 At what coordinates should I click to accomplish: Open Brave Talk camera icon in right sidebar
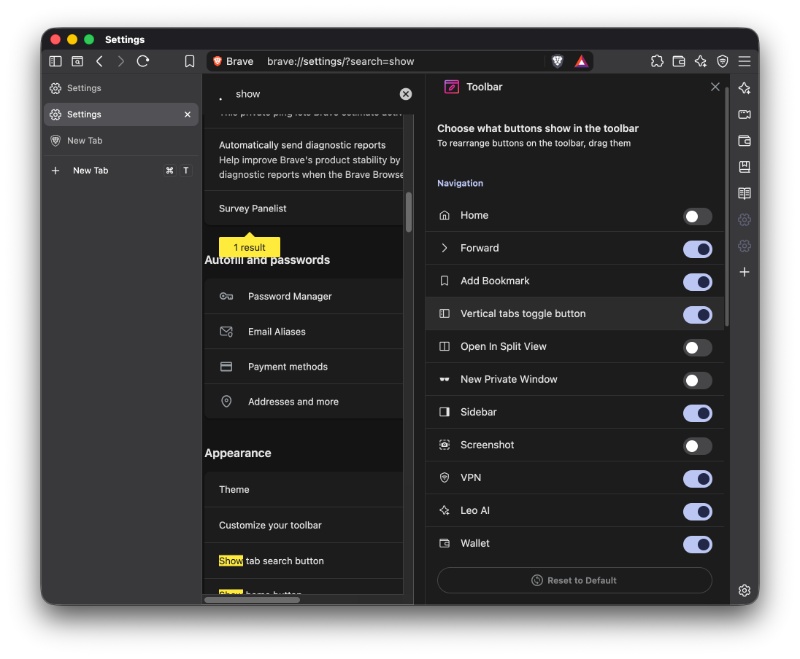(x=744, y=114)
